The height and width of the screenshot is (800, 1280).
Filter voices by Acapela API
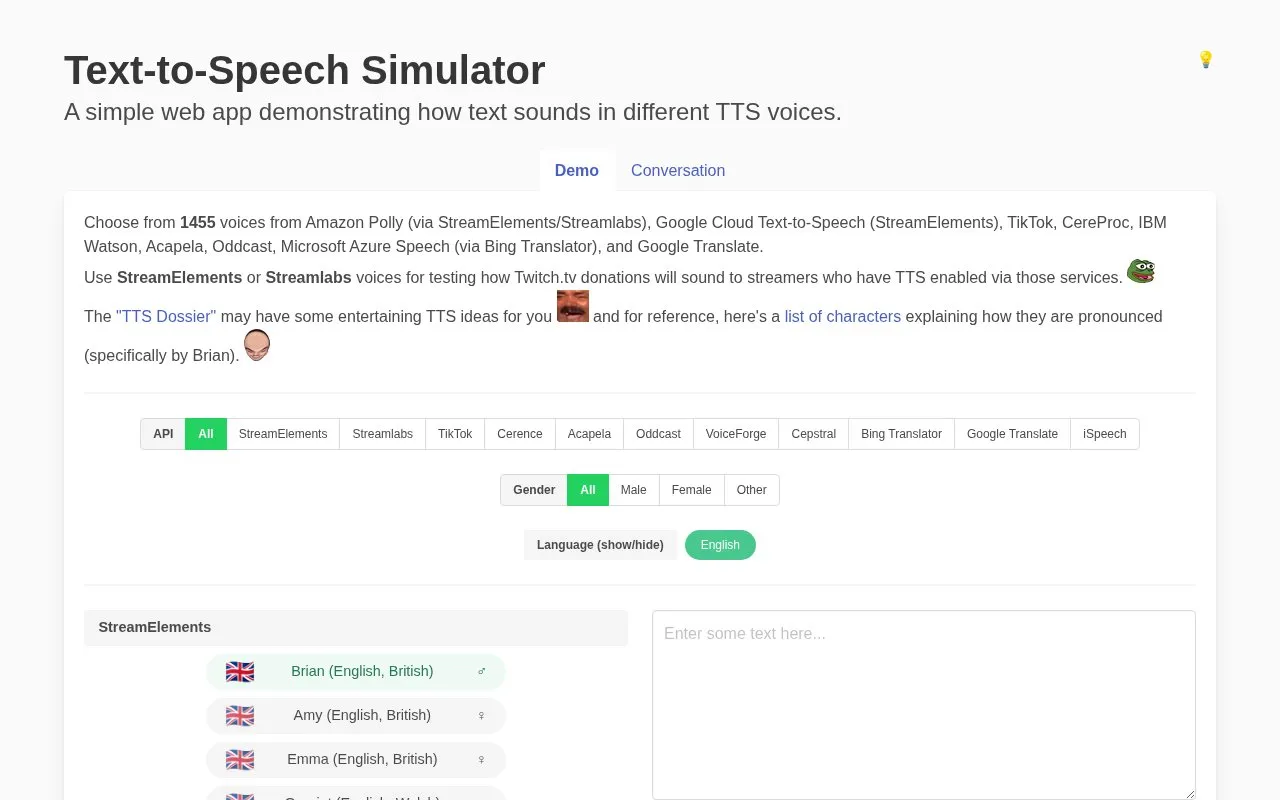click(589, 434)
